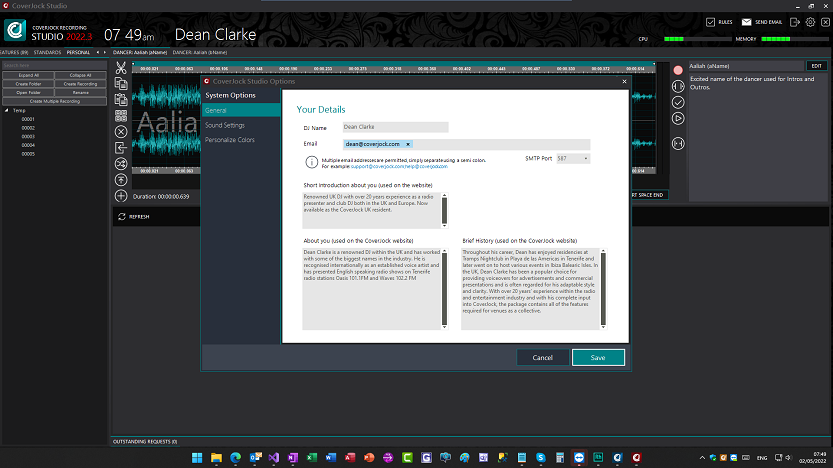This screenshot has height=468, width=833.
Task: Click the red record button
Action: (678, 70)
